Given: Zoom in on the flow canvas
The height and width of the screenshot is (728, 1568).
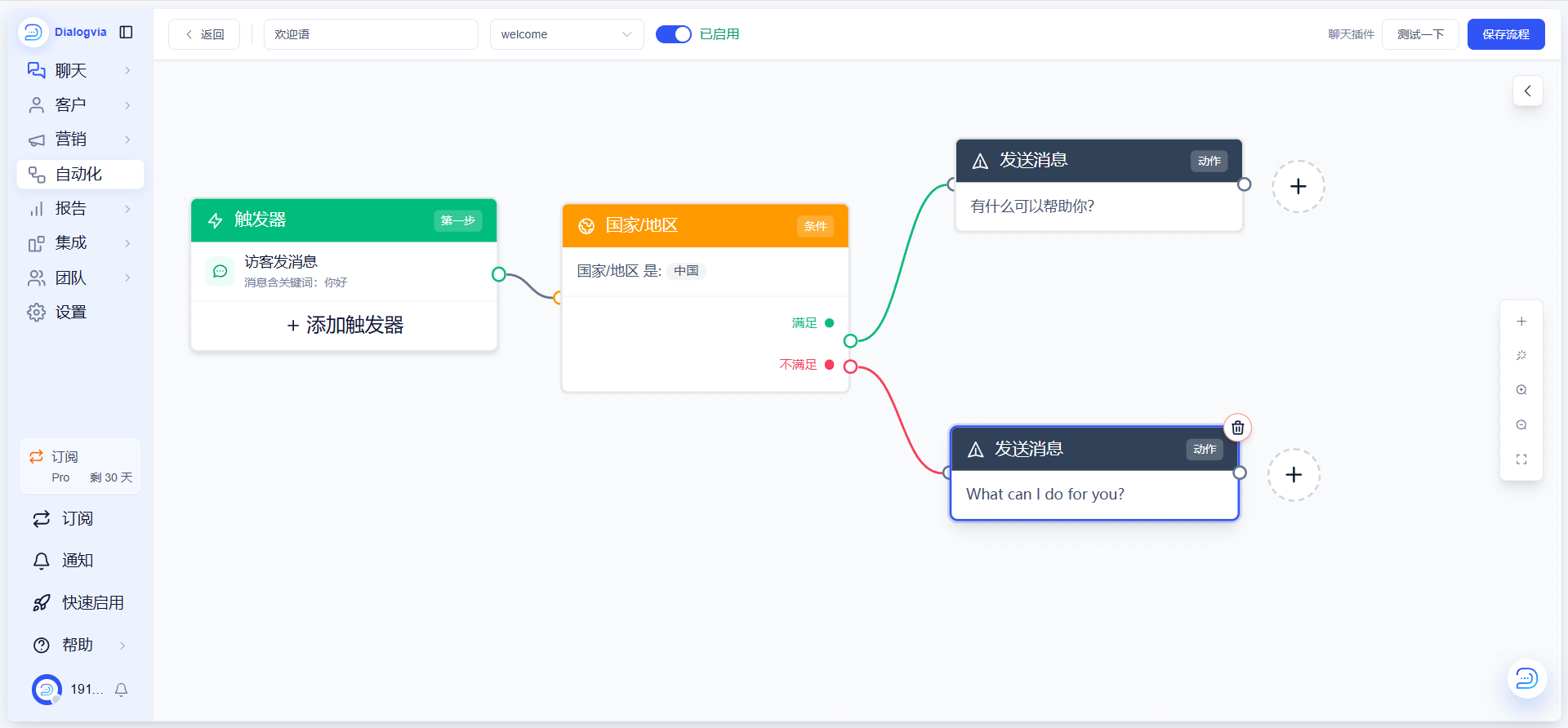Looking at the screenshot, I should click(x=1521, y=390).
